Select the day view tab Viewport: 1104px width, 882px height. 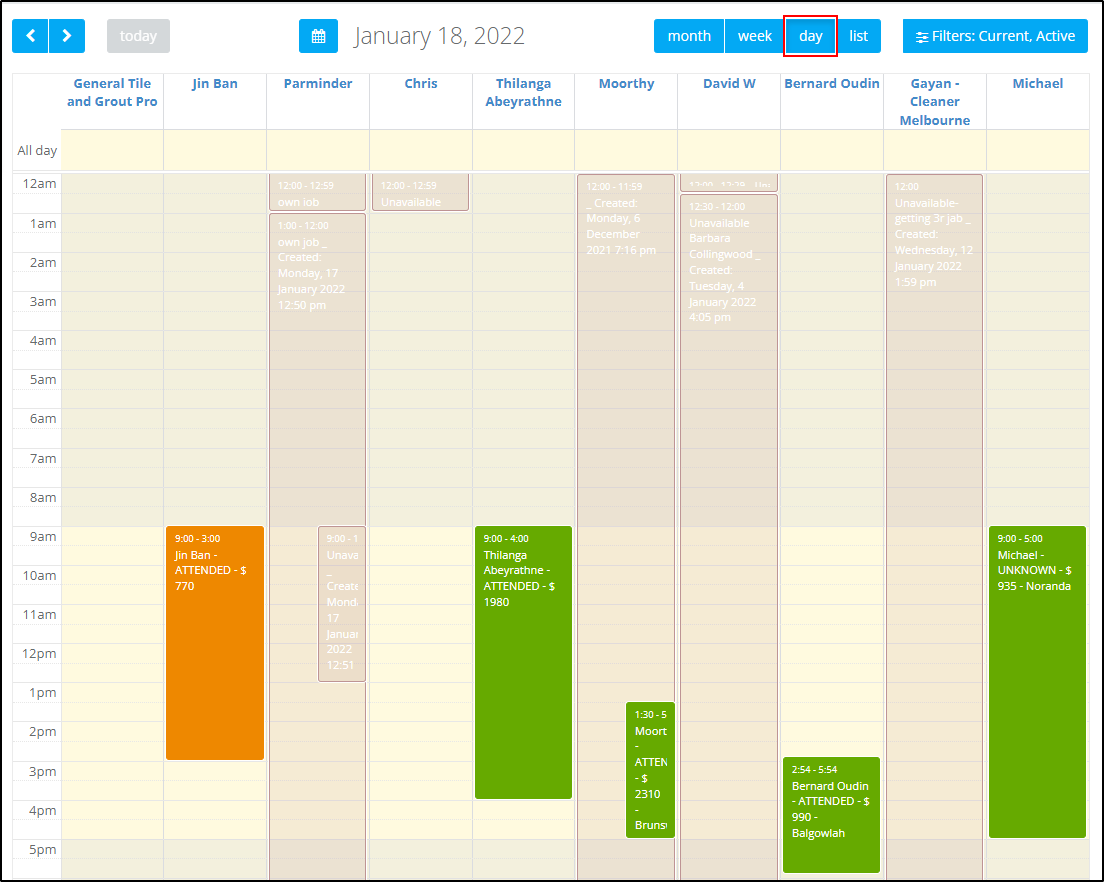pyautogui.click(x=810, y=36)
